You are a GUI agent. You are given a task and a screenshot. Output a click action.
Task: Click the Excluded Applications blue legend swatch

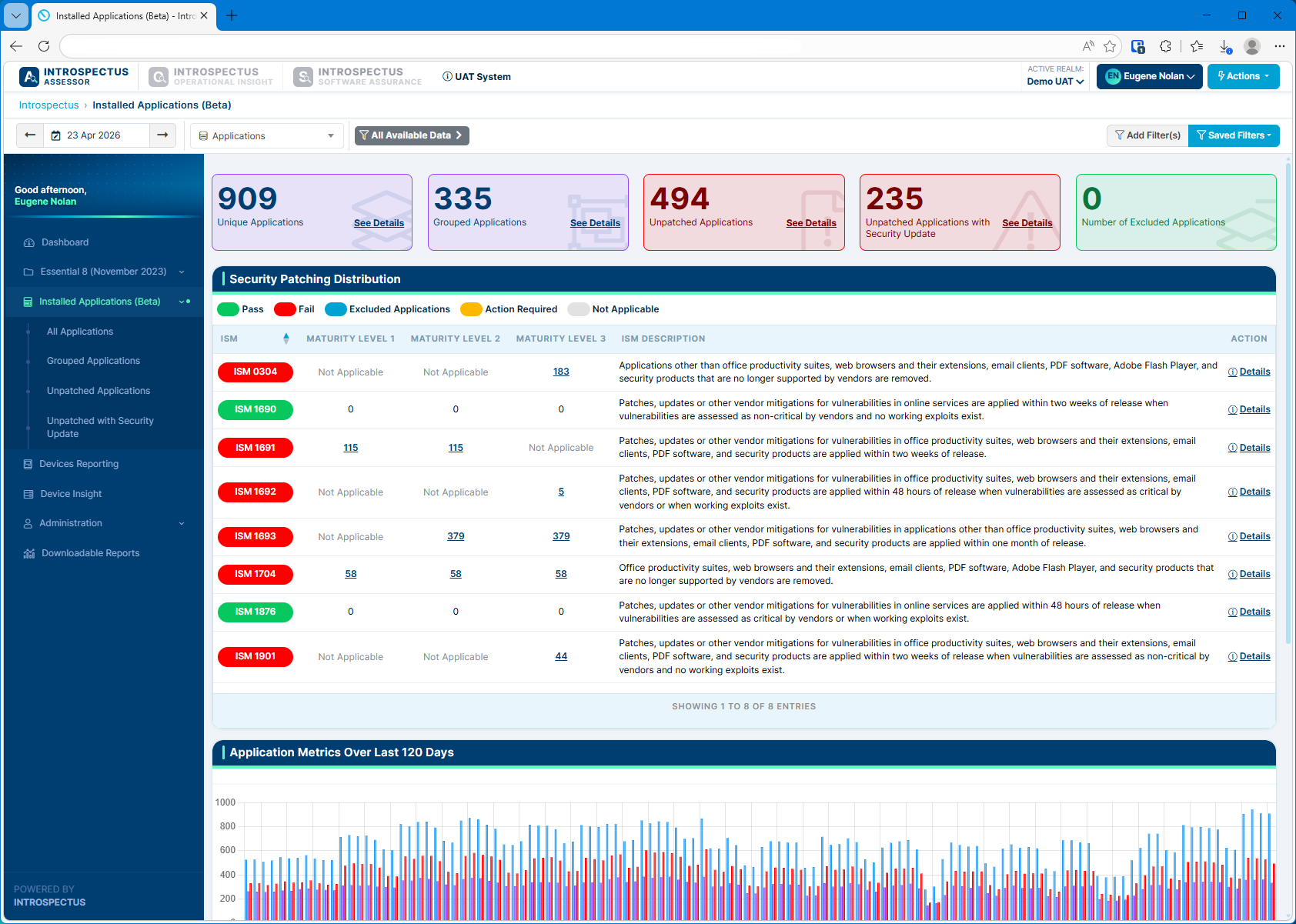[x=336, y=309]
